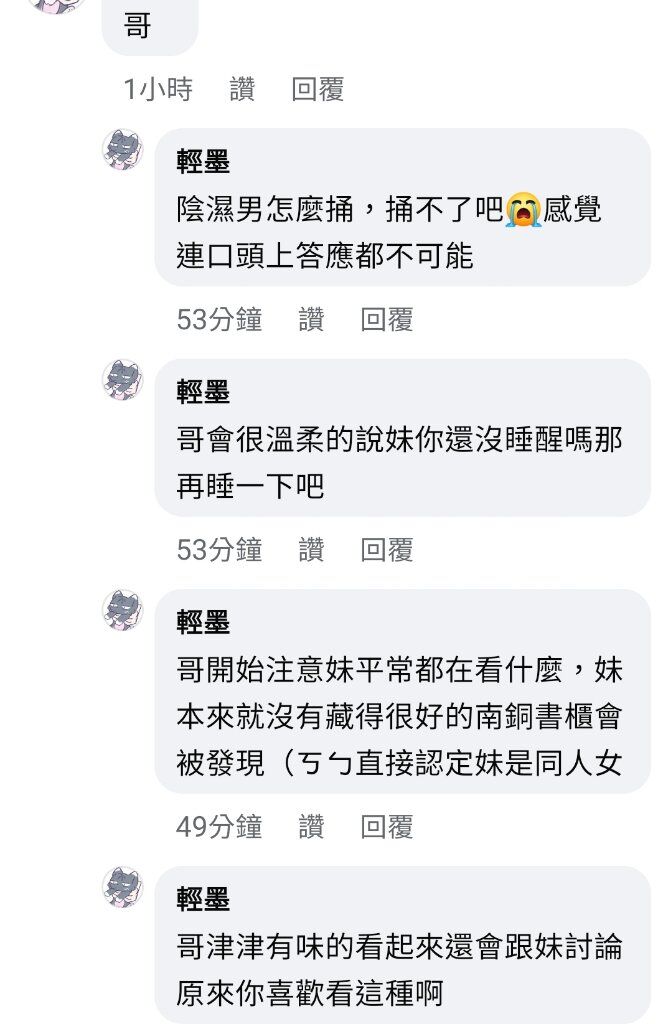This screenshot has height=1024, width=672.
Task: Like the comment posted 49分鐘 ago
Action: tap(312, 827)
